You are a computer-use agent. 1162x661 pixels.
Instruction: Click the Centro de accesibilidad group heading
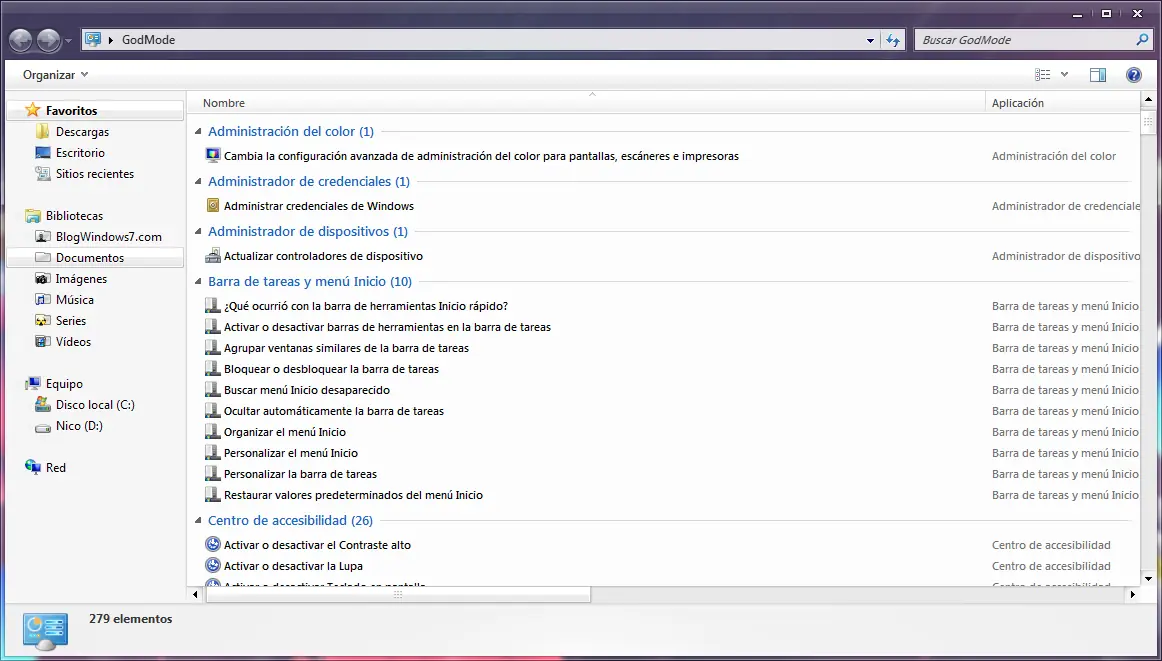tap(290, 521)
